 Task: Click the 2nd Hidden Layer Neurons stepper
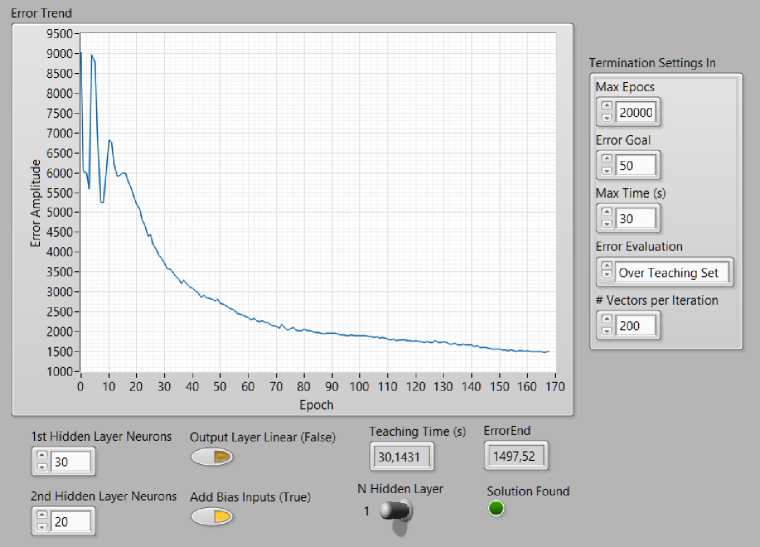coord(41,520)
